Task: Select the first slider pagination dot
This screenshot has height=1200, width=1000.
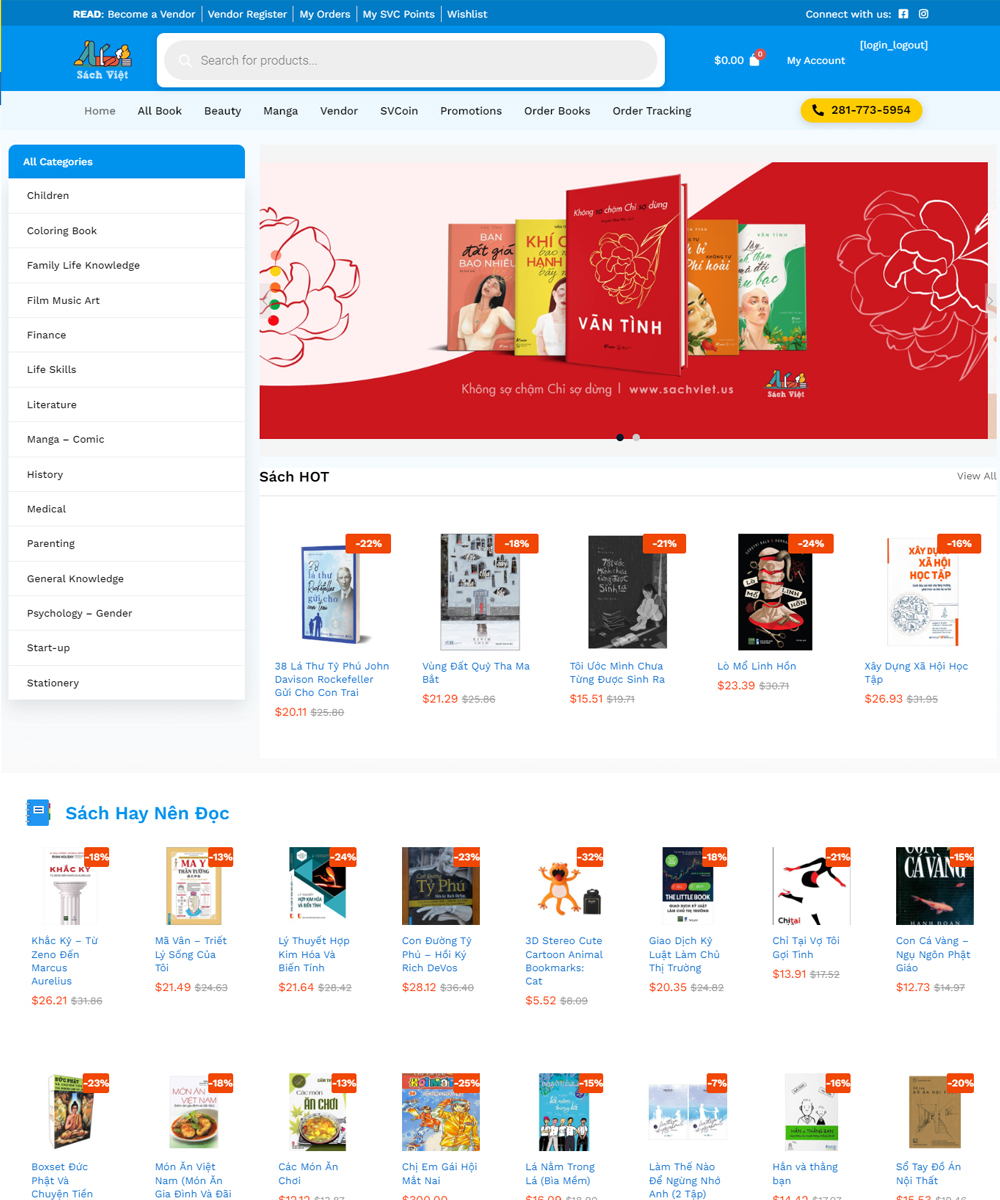Action: point(620,437)
